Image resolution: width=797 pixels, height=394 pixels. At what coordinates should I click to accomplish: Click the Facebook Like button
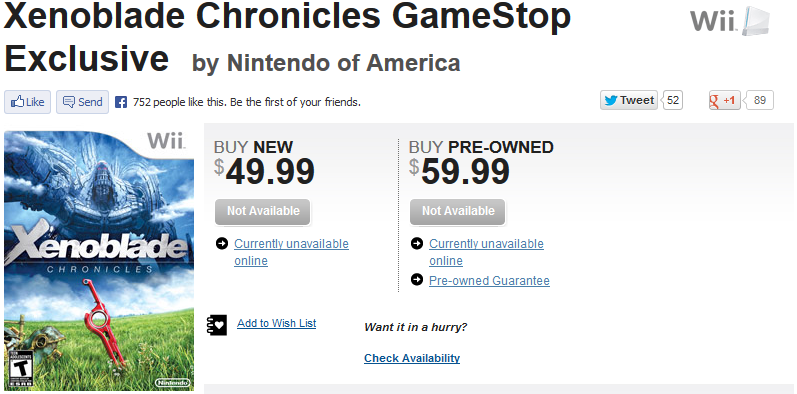[x=27, y=102]
